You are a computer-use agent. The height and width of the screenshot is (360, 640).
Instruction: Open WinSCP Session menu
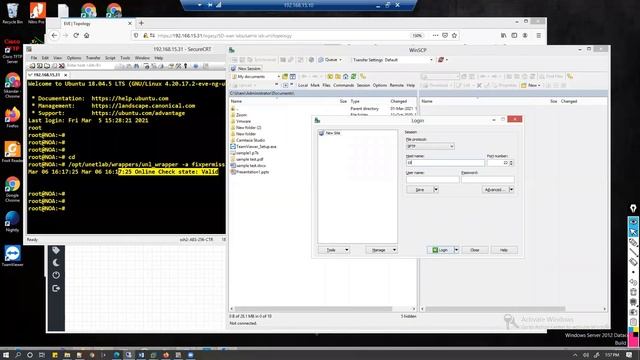tap(363, 85)
